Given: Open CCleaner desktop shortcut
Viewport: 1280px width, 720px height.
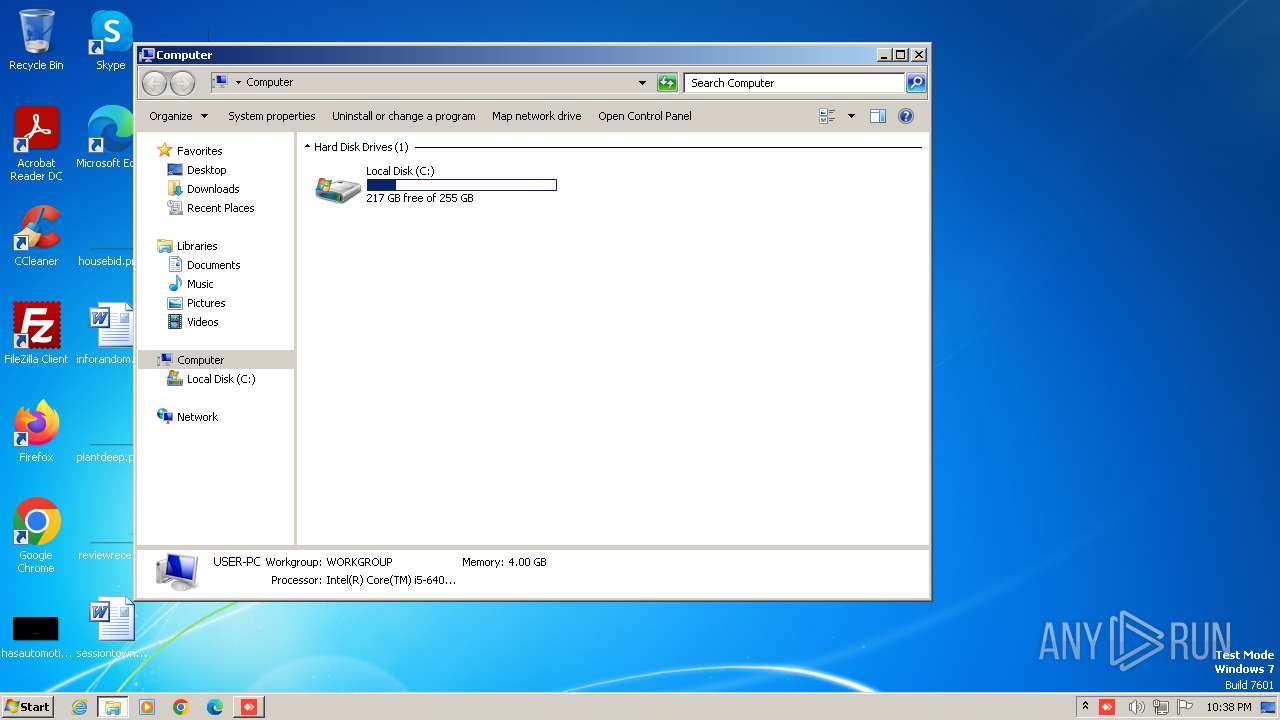Looking at the screenshot, I should 36,236.
